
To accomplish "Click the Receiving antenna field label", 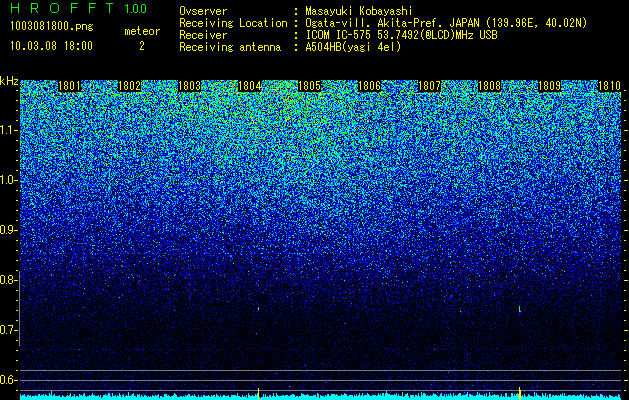I will coord(230,47).
